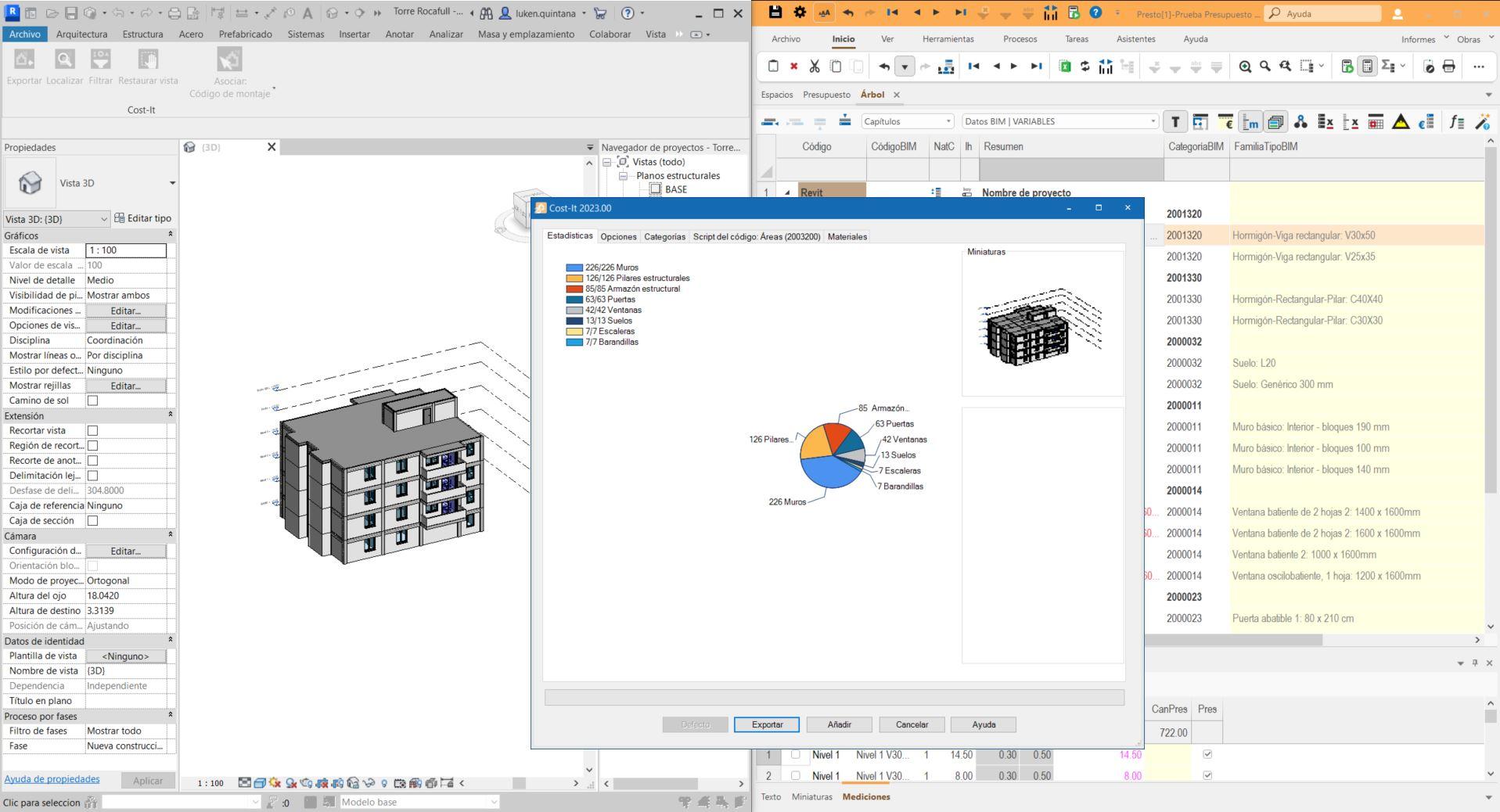Image resolution: width=1500 pixels, height=812 pixels.
Task: Enable the Recortar vista checkbox
Action: tap(92, 430)
